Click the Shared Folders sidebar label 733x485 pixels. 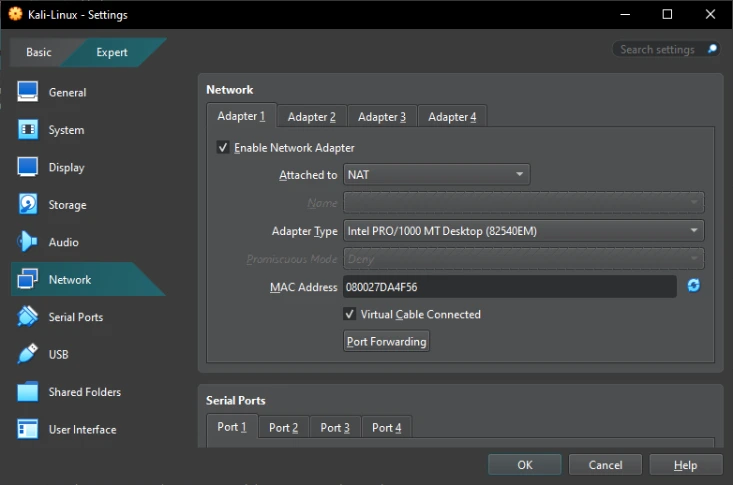(x=85, y=392)
